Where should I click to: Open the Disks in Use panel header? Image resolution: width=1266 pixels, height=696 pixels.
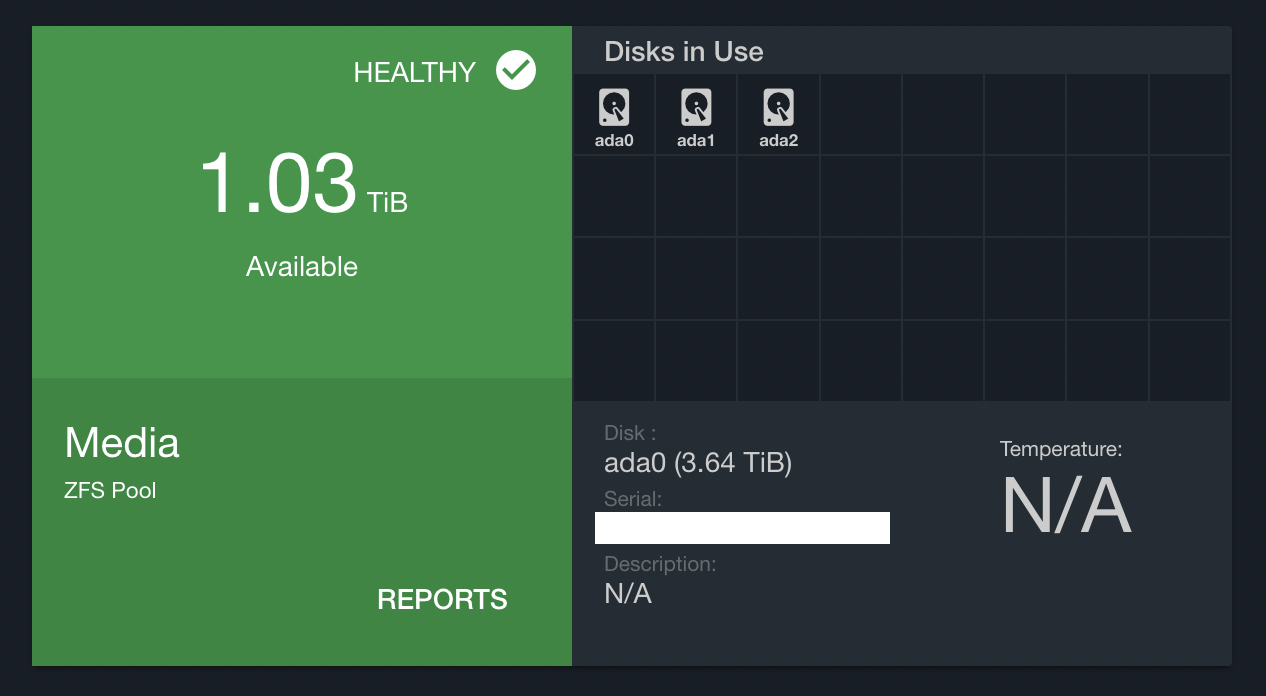(x=683, y=51)
